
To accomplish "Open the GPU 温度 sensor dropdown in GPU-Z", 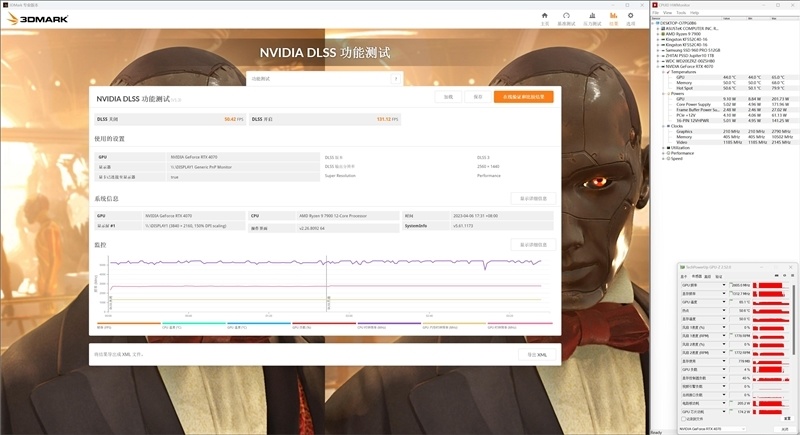I will pos(723,302).
